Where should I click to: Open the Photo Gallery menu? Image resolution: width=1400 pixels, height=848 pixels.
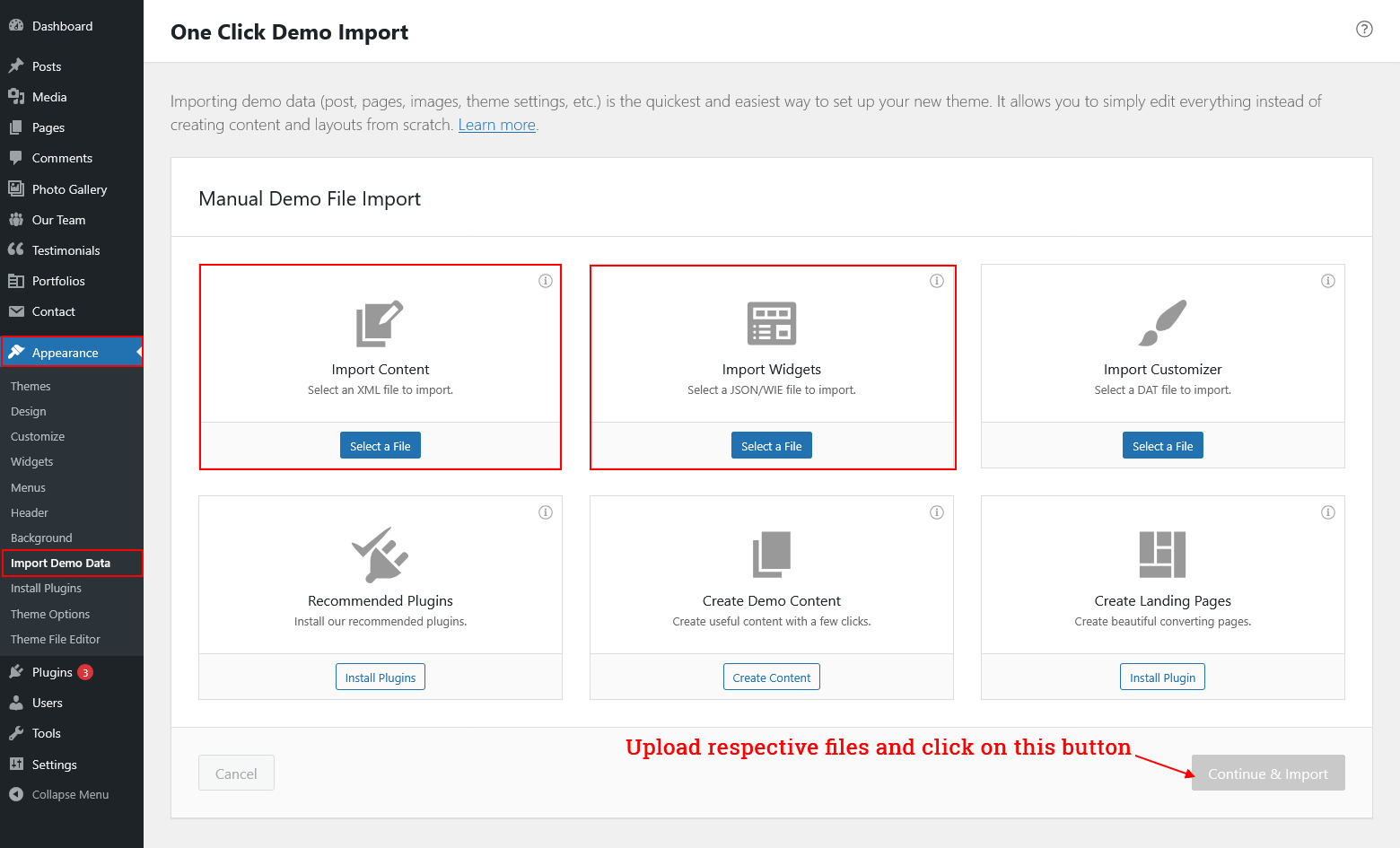tap(69, 189)
